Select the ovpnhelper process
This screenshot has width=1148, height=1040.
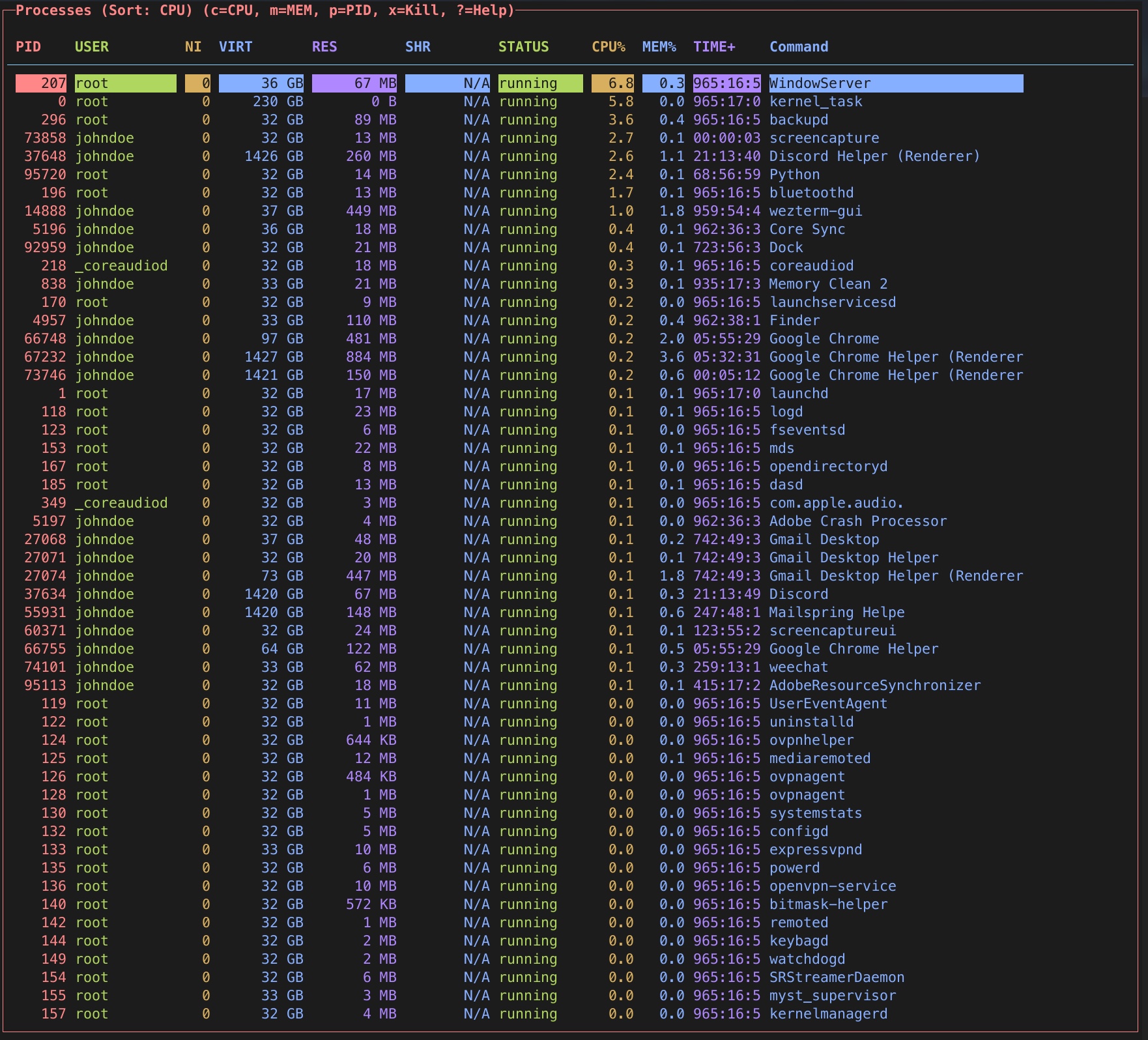pos(519,740)
